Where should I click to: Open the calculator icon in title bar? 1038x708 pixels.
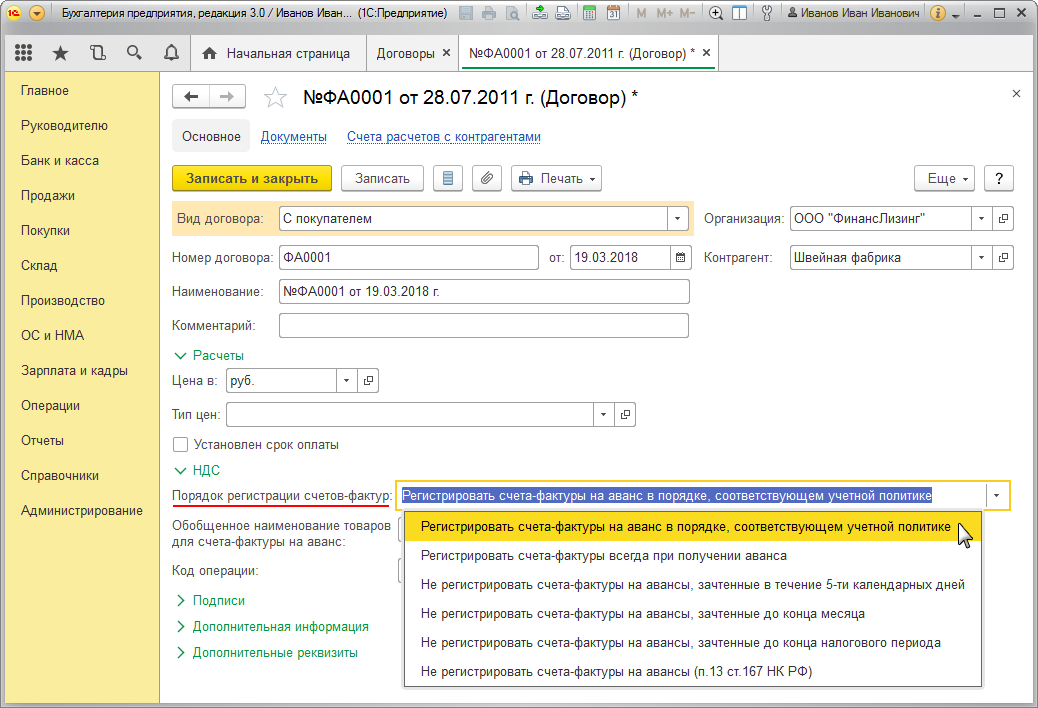pos(589,13)
